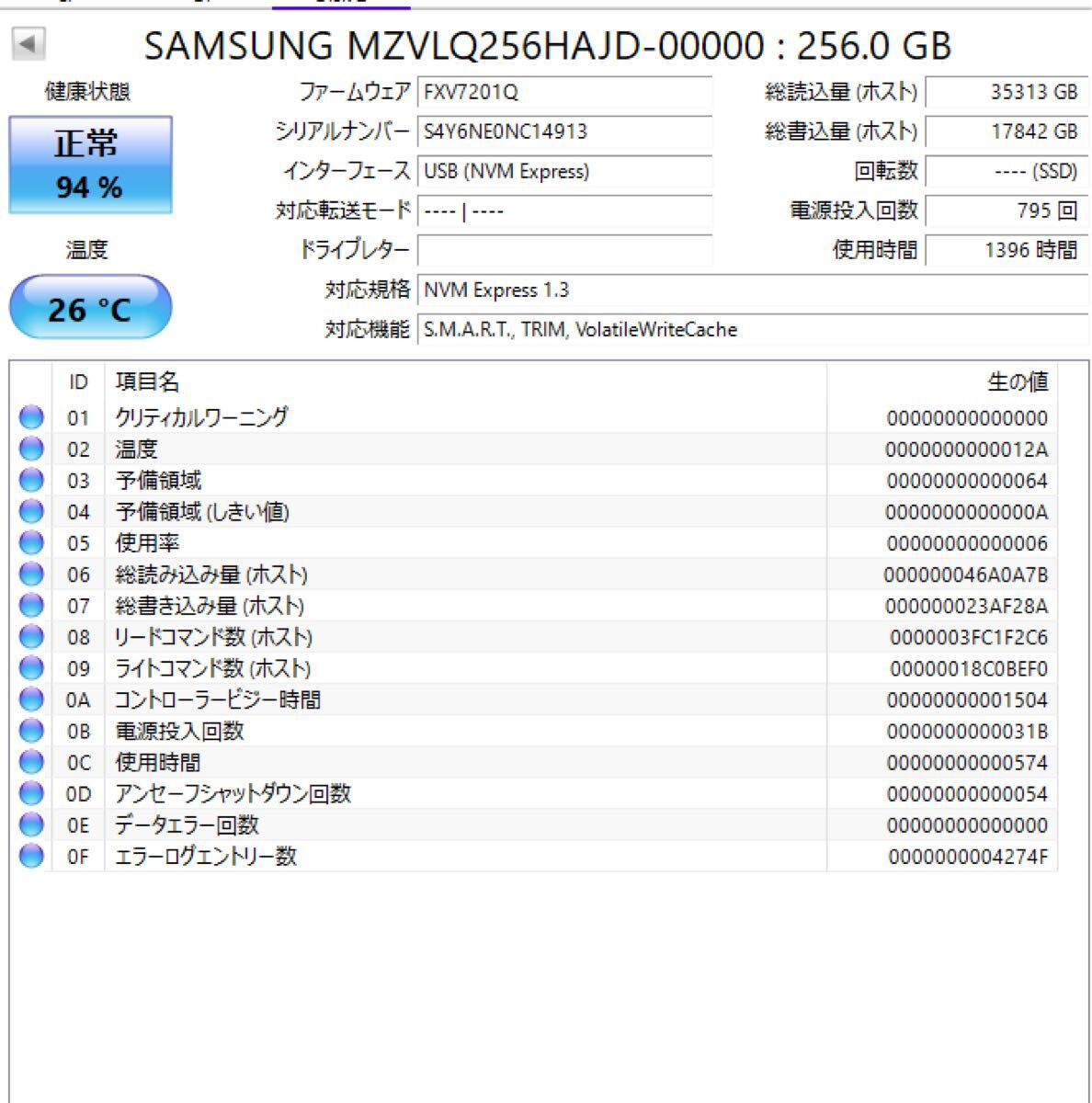Click raw value 0000000000000A

coord(966,512)
